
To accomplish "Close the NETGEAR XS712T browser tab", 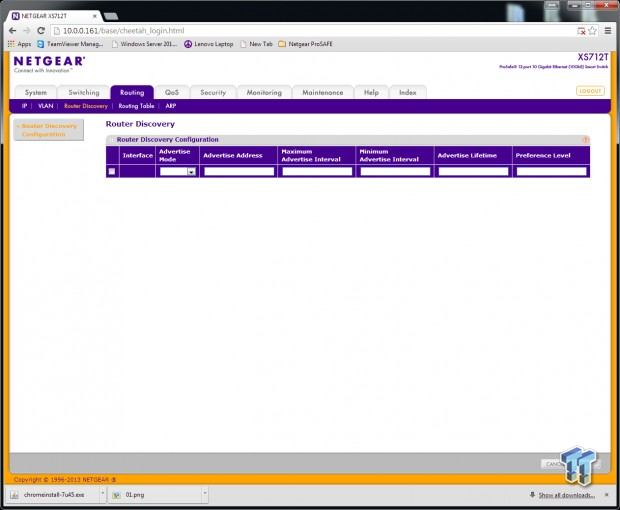I will tap(95, 16).
